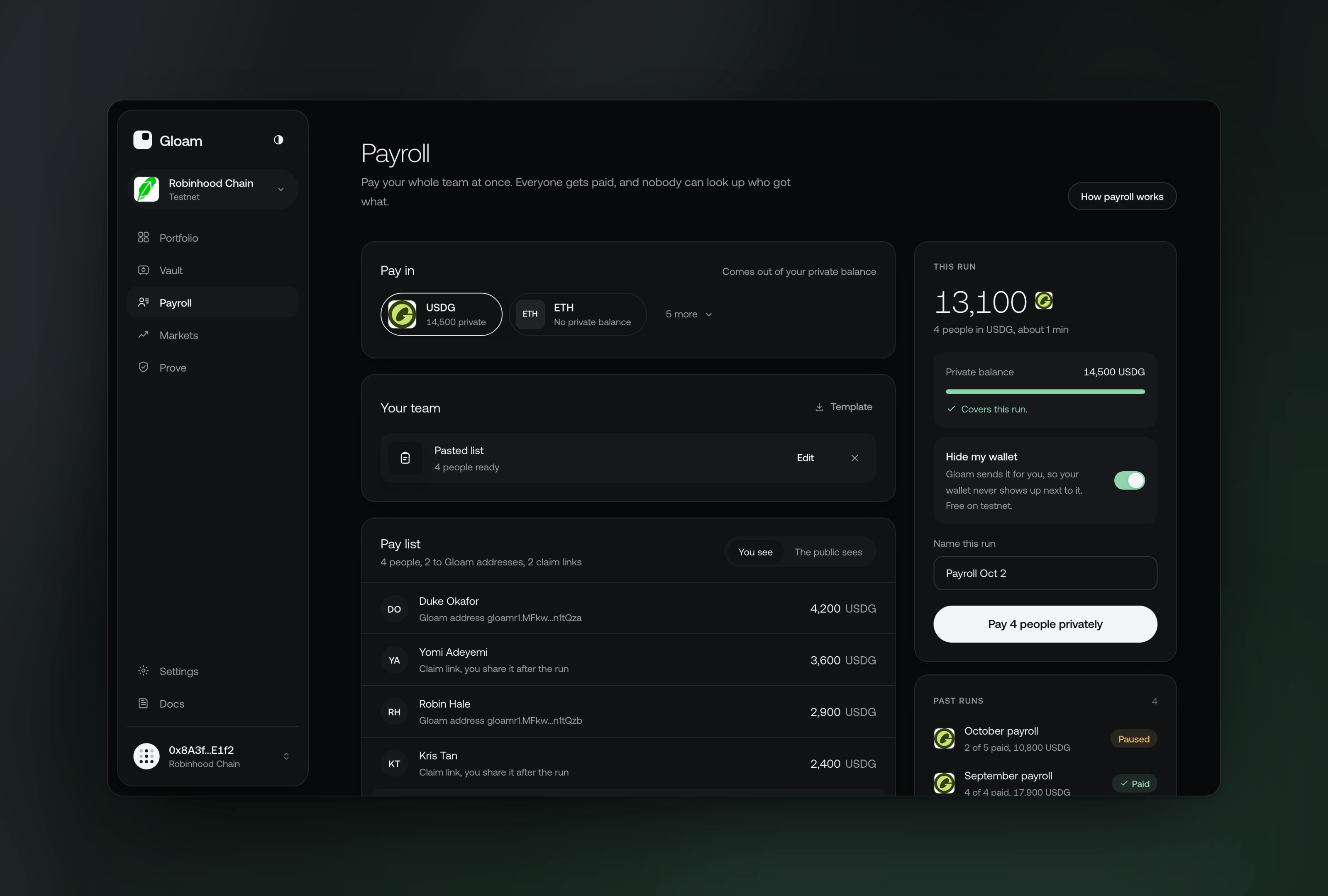Image resolution: width=1328 pixels, height=896 pixels.
Task: Open How payroll works
Action: pyautogui.click(x=1122, y=197)
